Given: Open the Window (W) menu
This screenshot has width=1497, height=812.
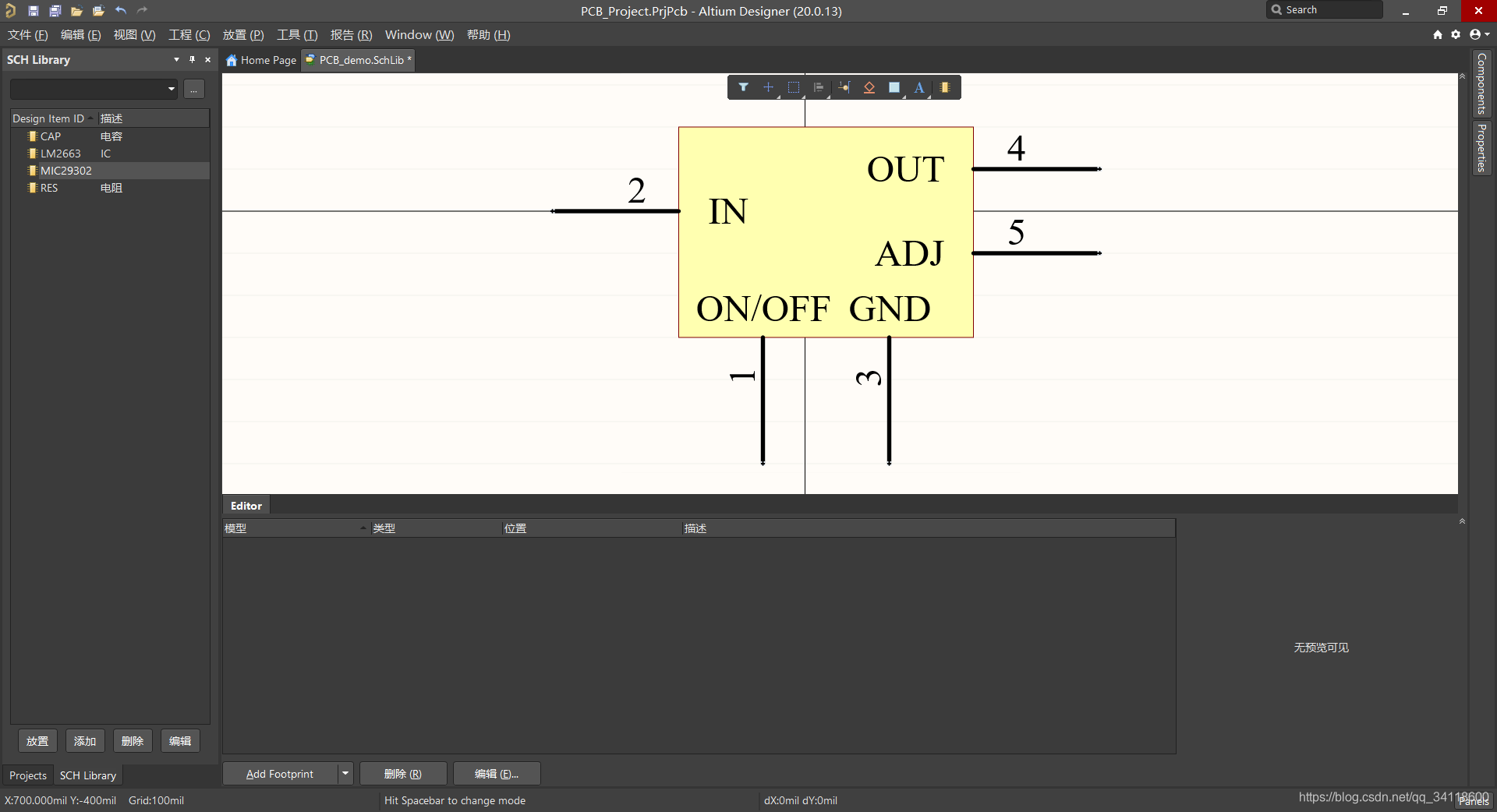Looking at the screenshot, I should pyautogui.click(x=419, y=35).
